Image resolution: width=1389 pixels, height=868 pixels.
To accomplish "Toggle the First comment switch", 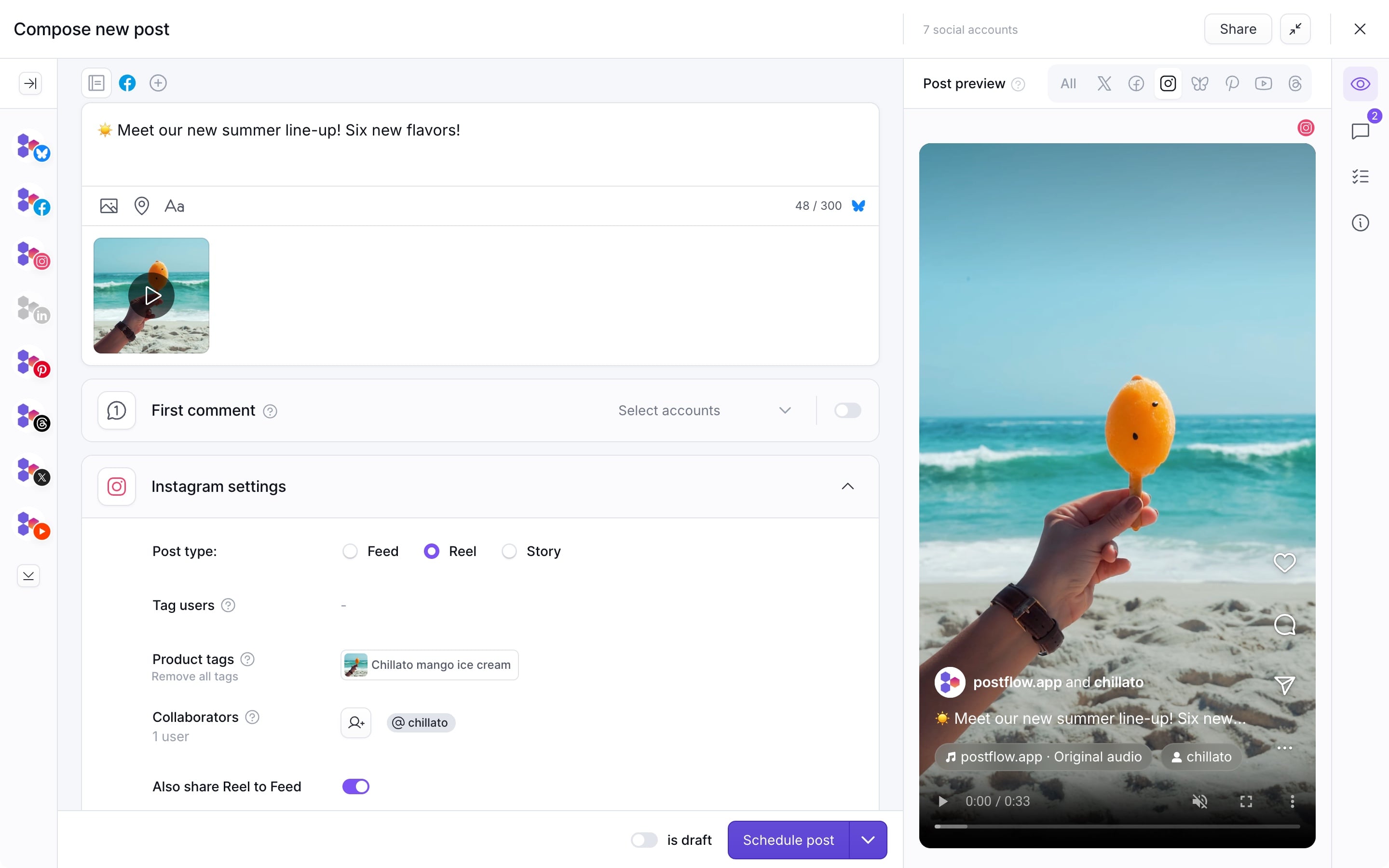I will point(848,410).
